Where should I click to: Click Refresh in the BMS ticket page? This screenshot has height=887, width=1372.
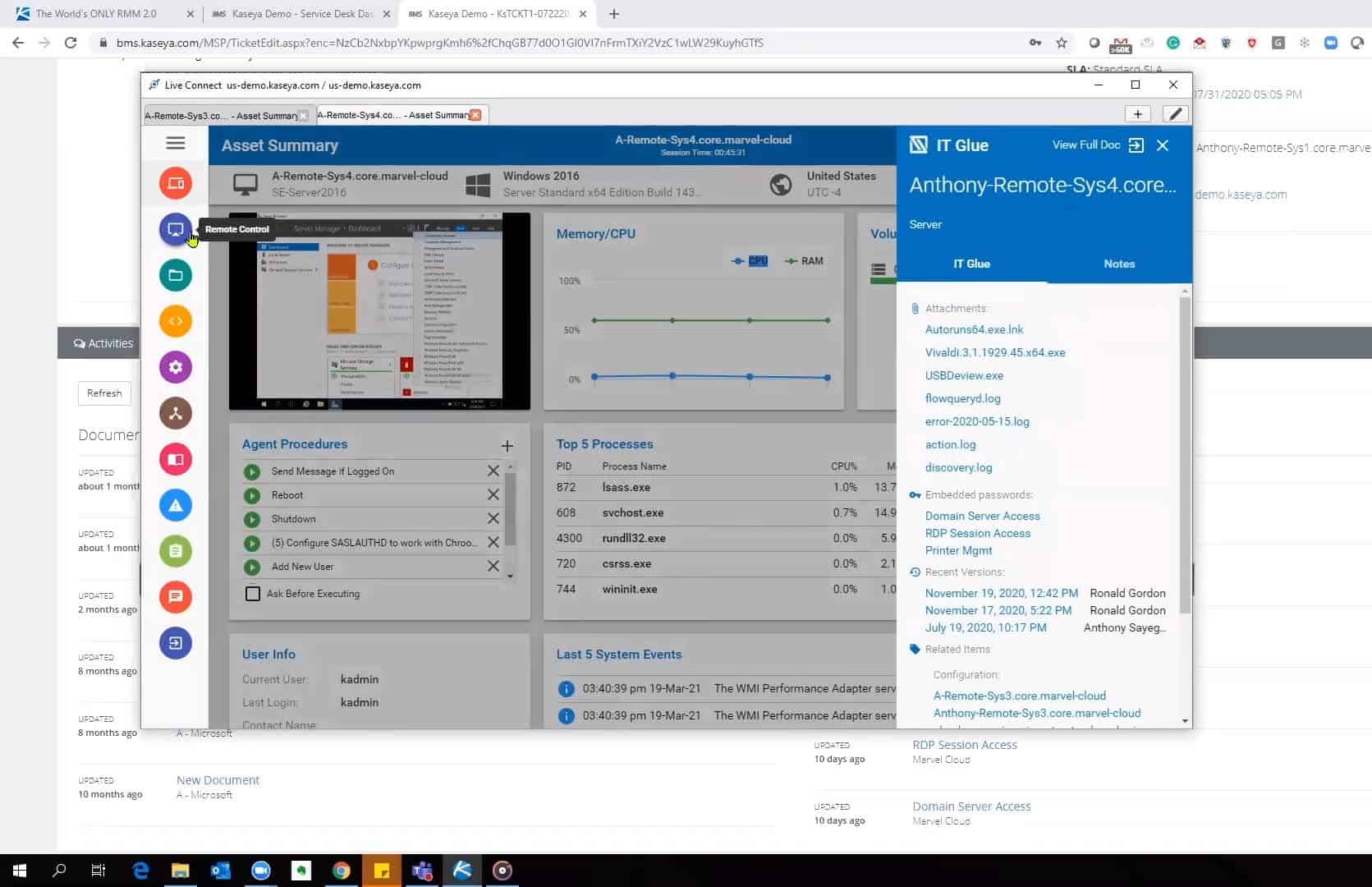pyautogui.click(x=104, y=393)
